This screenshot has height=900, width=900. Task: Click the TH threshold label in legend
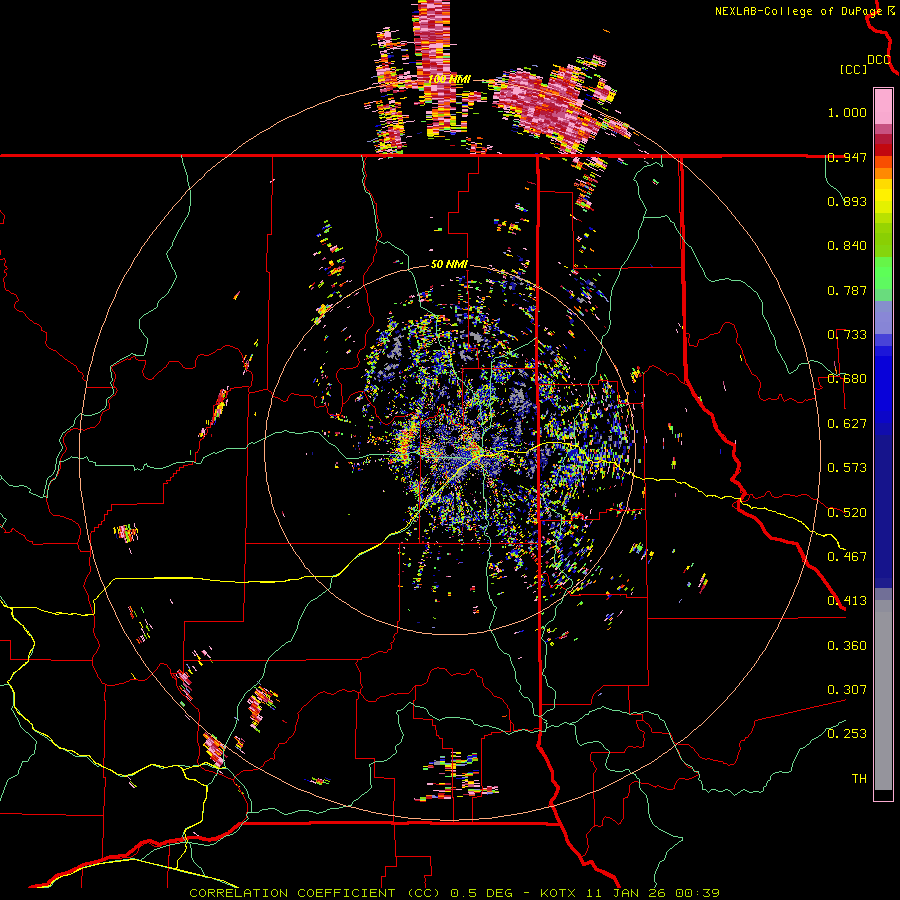click(859, 779)
